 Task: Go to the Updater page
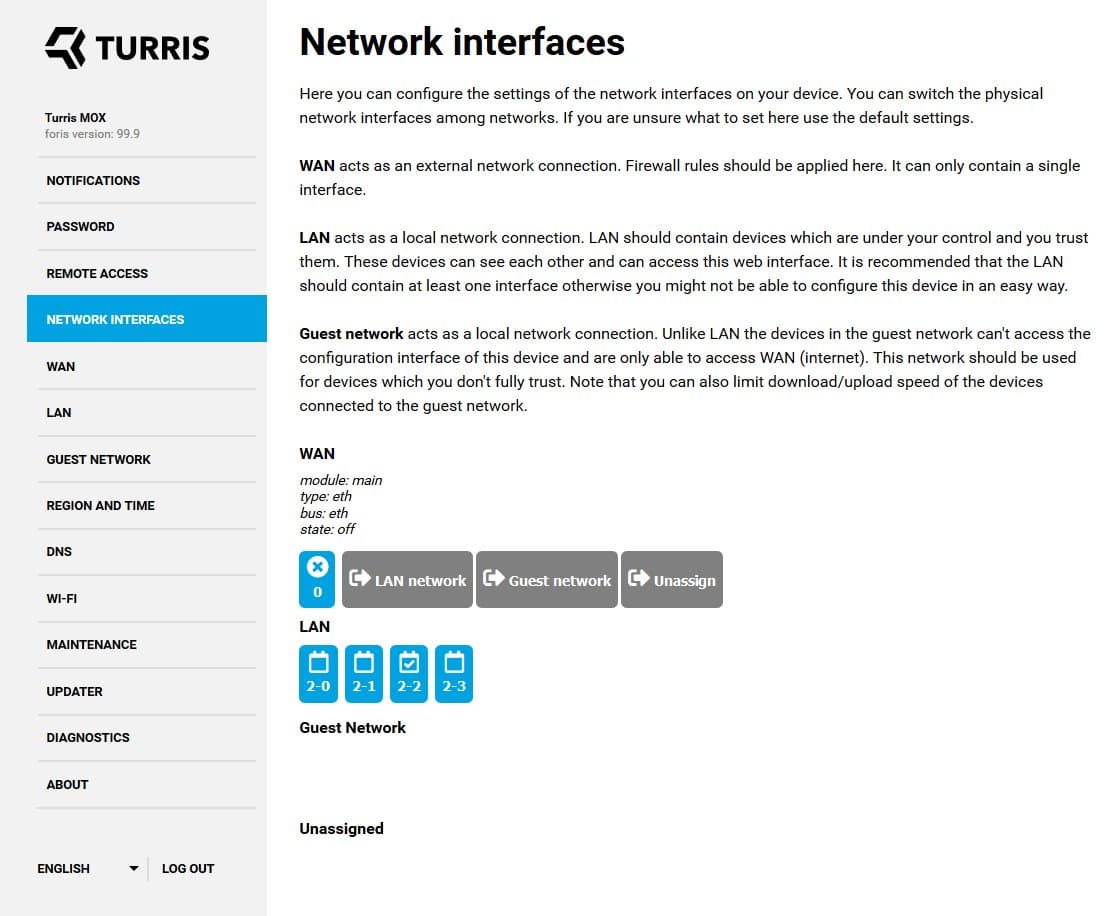(x=74, y=692)
